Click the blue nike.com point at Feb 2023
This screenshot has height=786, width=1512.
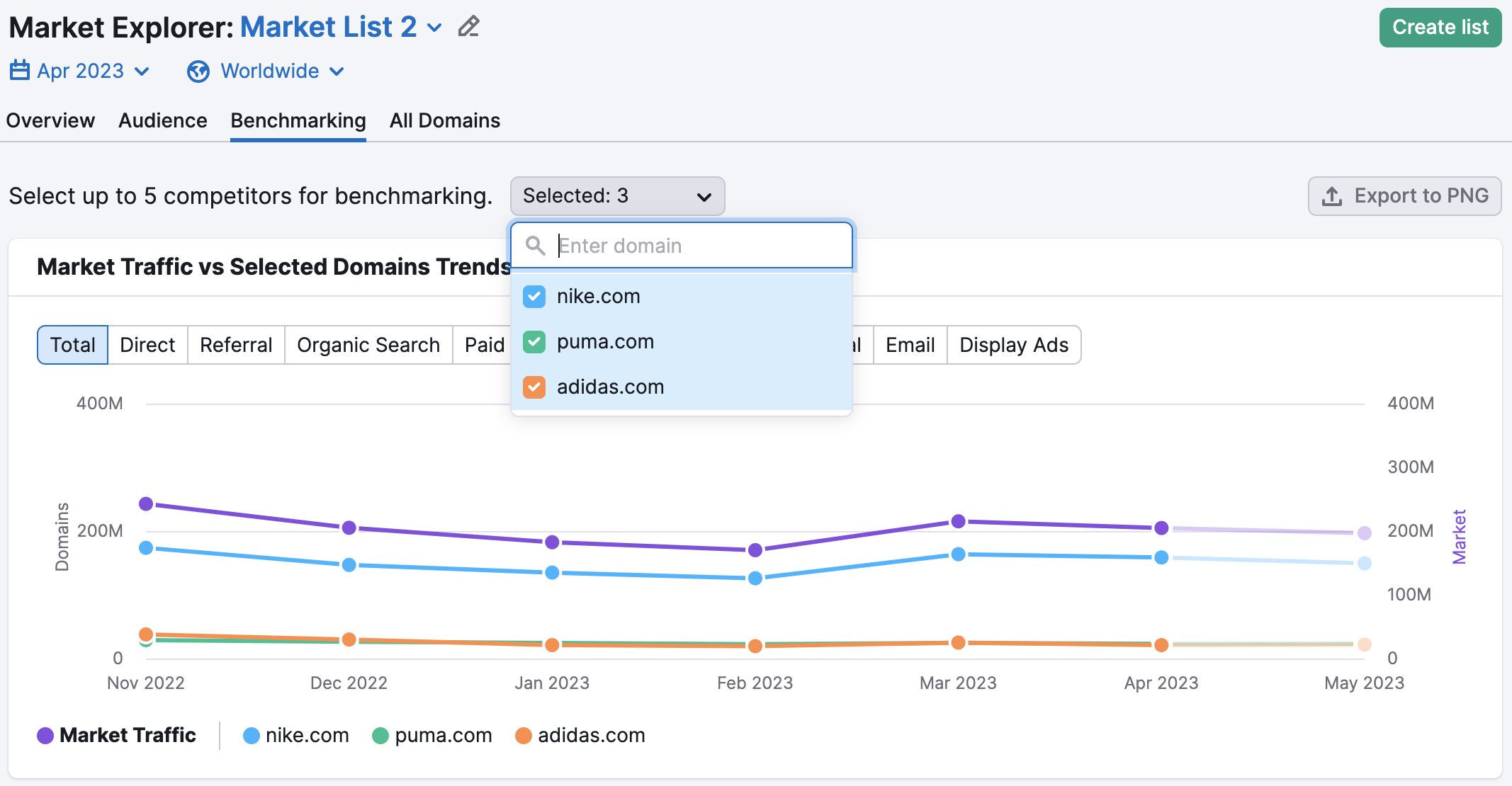(x=755, y=579)
